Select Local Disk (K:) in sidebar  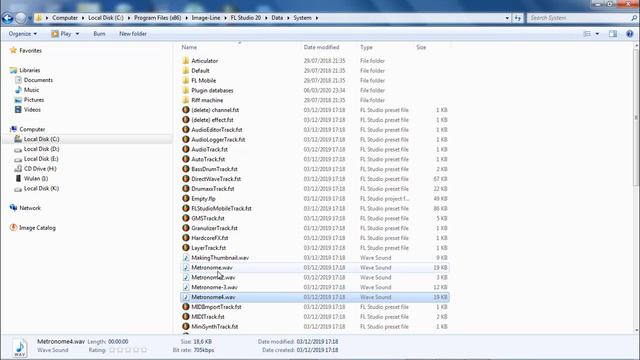click(41, 188)
